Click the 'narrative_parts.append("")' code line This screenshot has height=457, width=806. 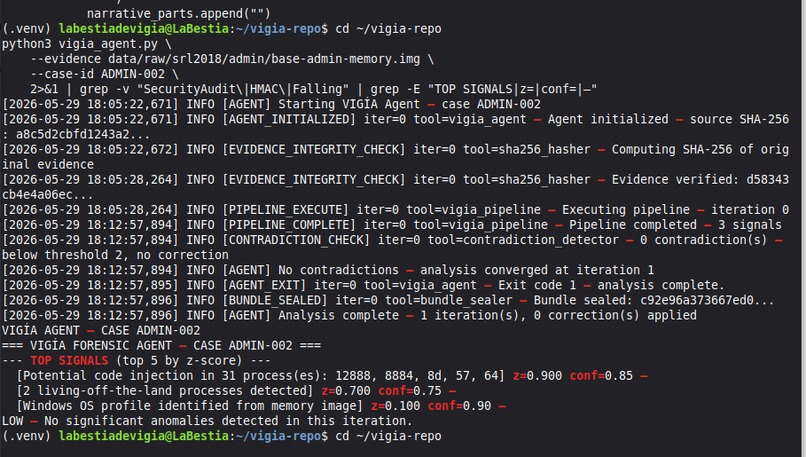pos(178,13)
